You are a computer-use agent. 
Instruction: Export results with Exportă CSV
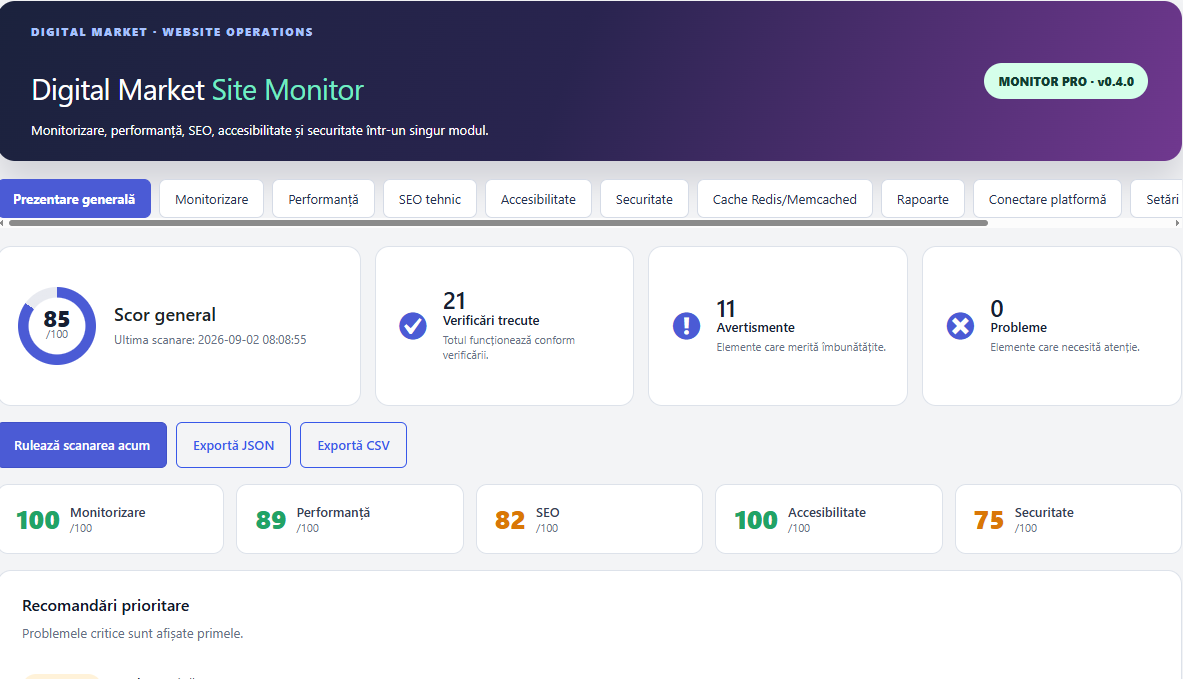354,445
